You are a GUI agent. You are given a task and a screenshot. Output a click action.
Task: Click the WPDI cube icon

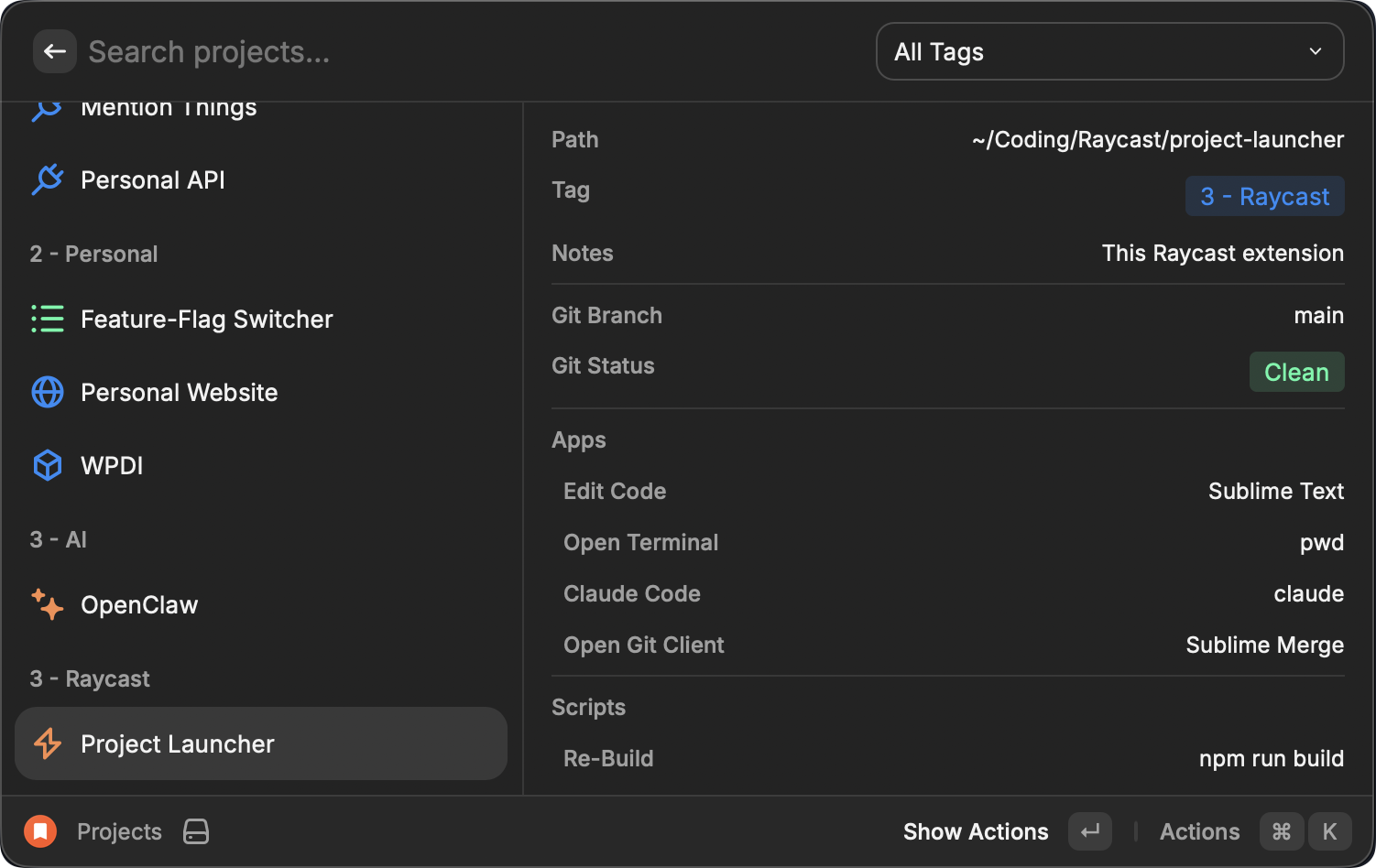[x=47, y=465]
